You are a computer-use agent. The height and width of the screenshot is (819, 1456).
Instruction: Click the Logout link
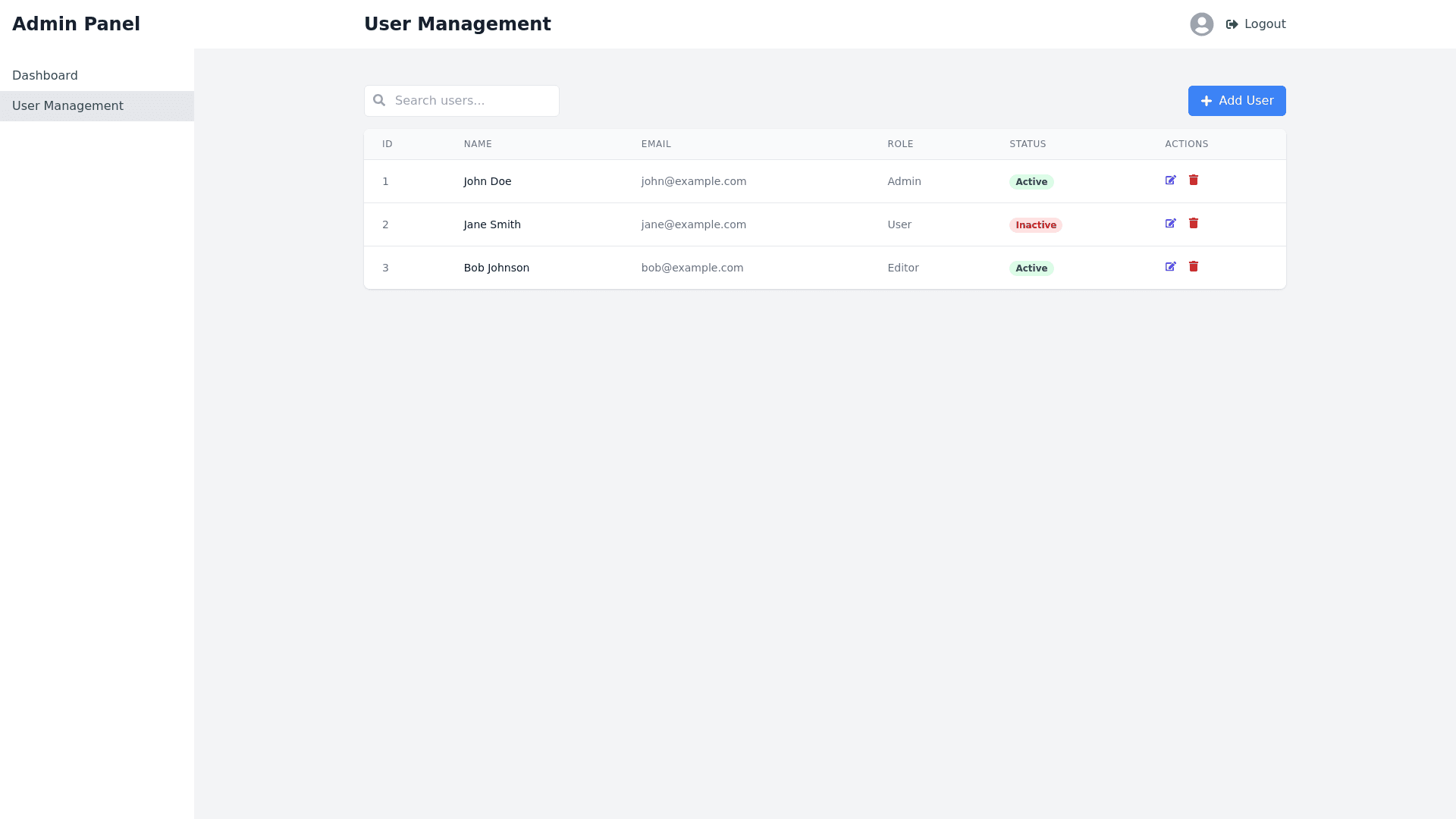1264,24
